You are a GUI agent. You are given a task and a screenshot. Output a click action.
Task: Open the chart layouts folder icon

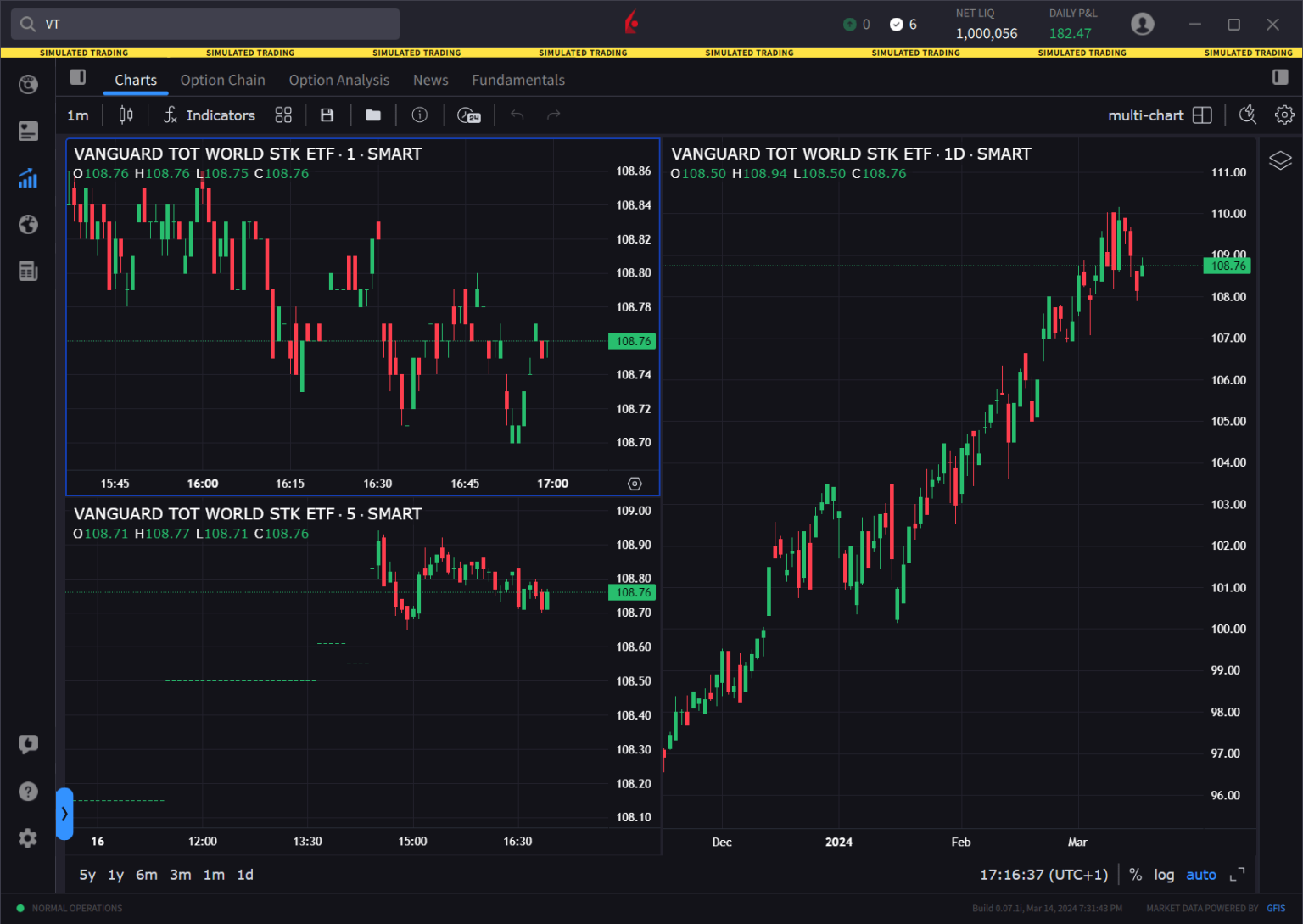pyautogui.click(x=373, y=115)
